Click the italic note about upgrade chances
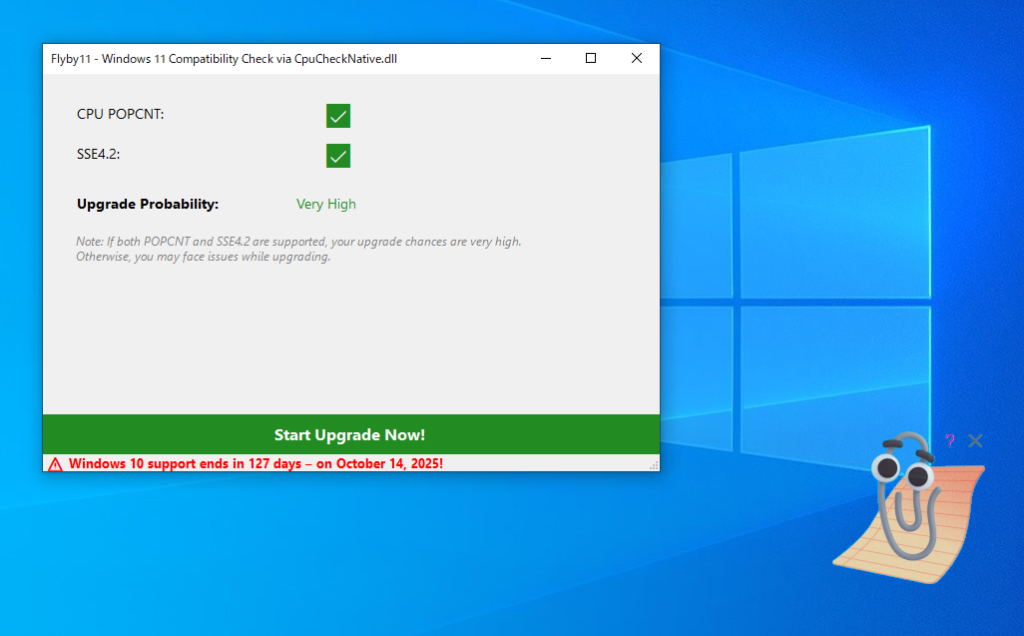Image resolution: width=1024 pixels, height=636 pixels. (x=298, y=249)
